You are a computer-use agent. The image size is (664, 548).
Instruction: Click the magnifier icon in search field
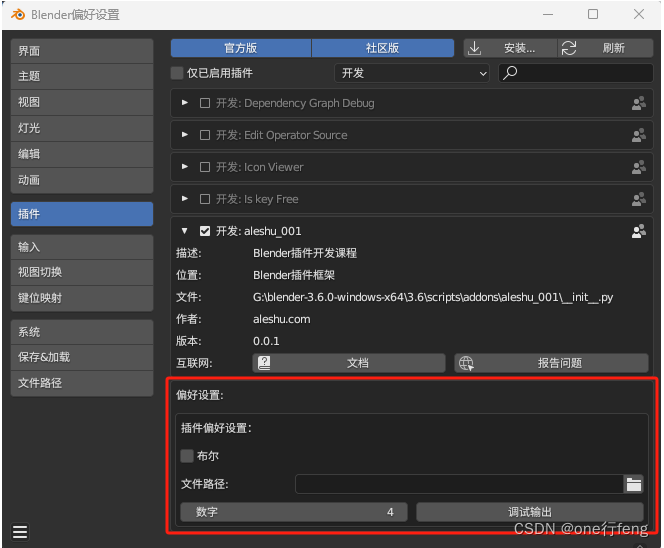pyautogui.click(x=510, y=73)
